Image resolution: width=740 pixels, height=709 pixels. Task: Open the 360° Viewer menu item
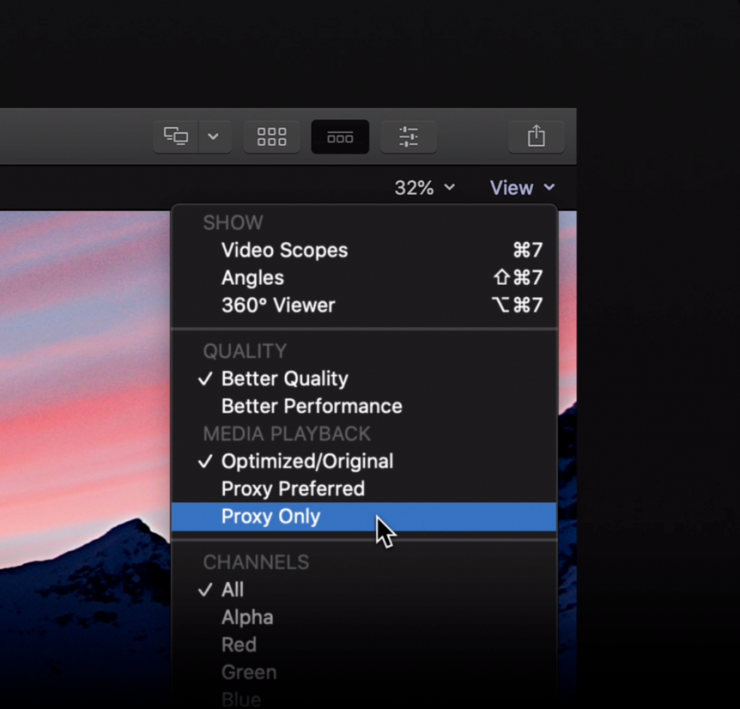278,305
